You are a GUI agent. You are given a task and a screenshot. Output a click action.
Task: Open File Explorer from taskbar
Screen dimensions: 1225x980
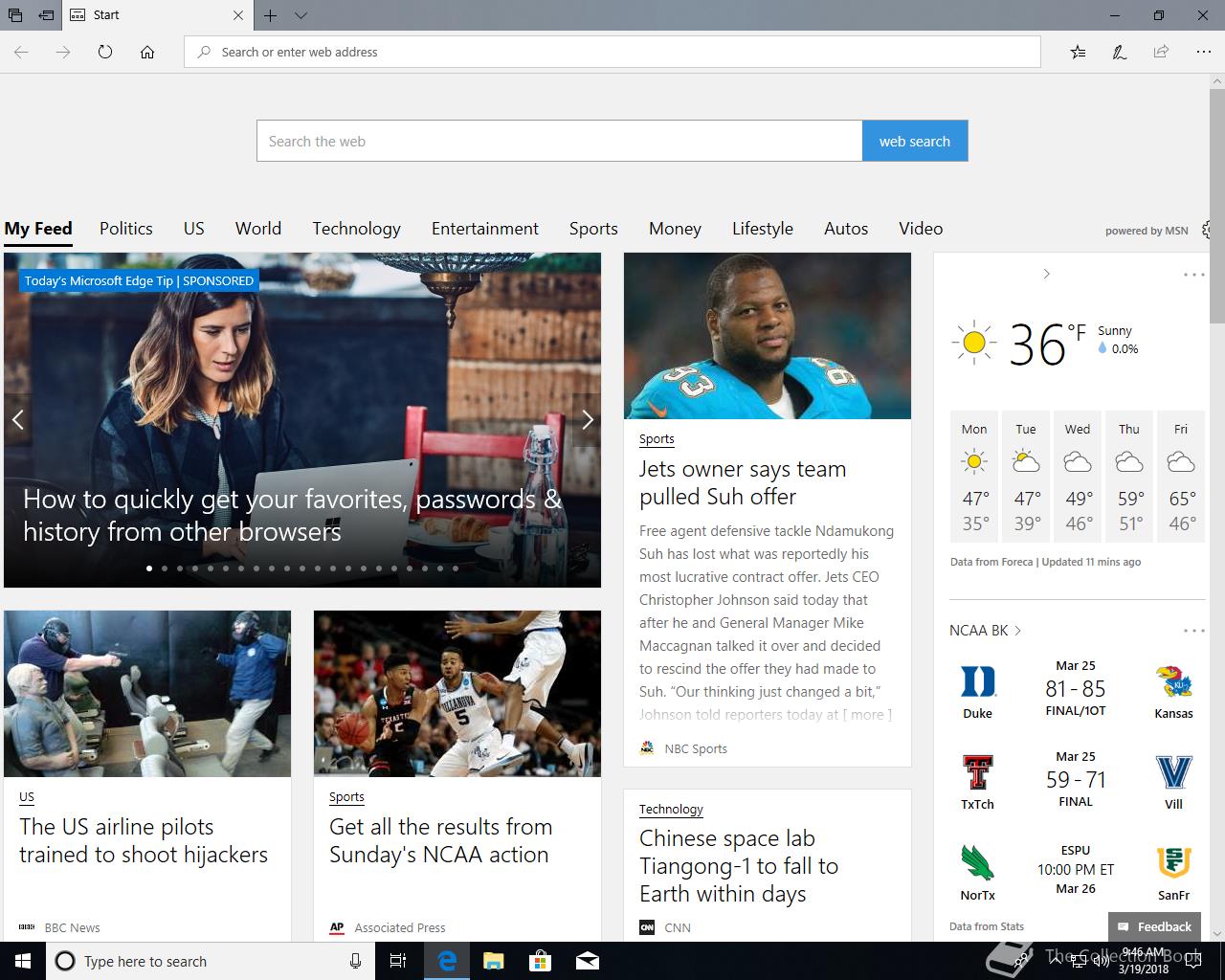pos(494,961)
